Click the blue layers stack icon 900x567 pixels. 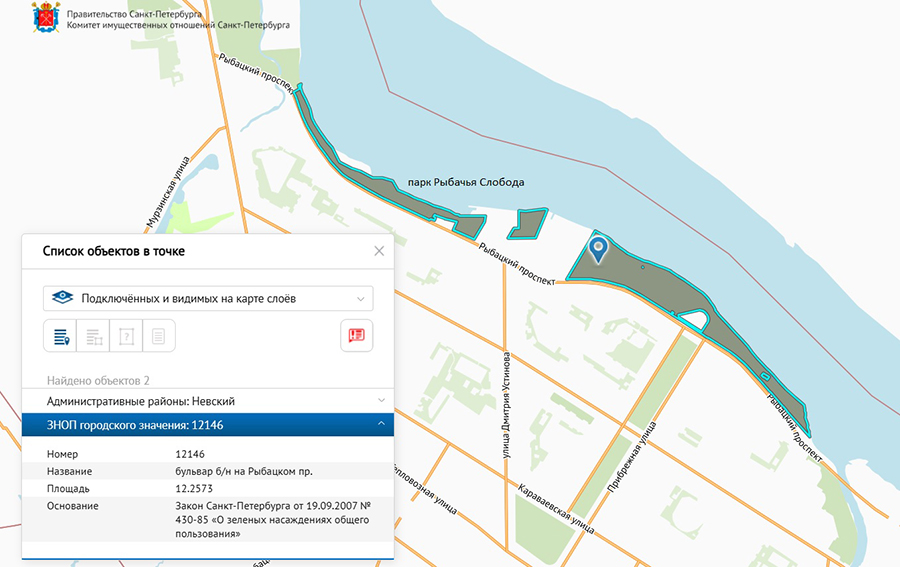62,298
